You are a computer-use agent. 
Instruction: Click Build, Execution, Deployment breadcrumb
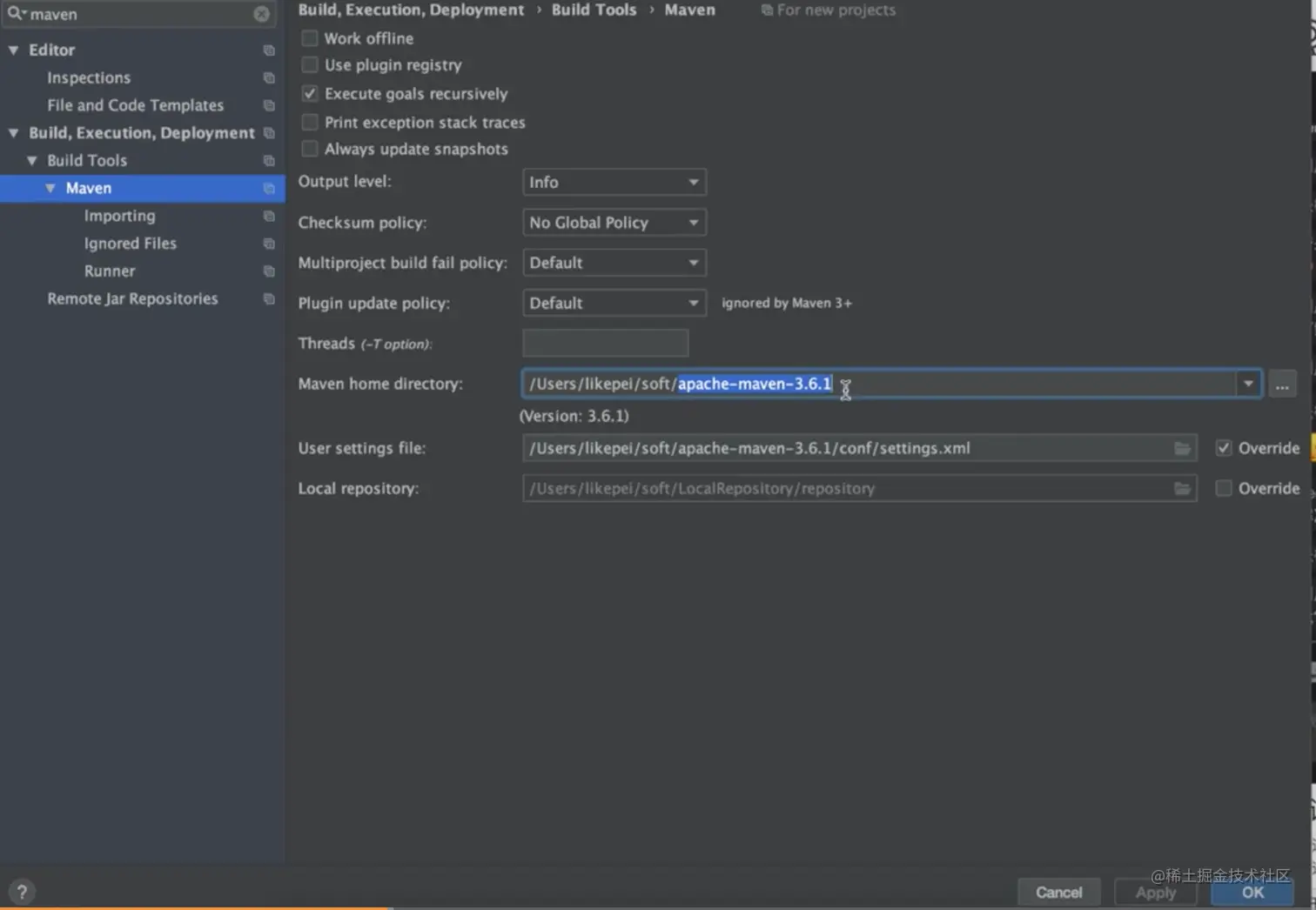click(411, 10)
